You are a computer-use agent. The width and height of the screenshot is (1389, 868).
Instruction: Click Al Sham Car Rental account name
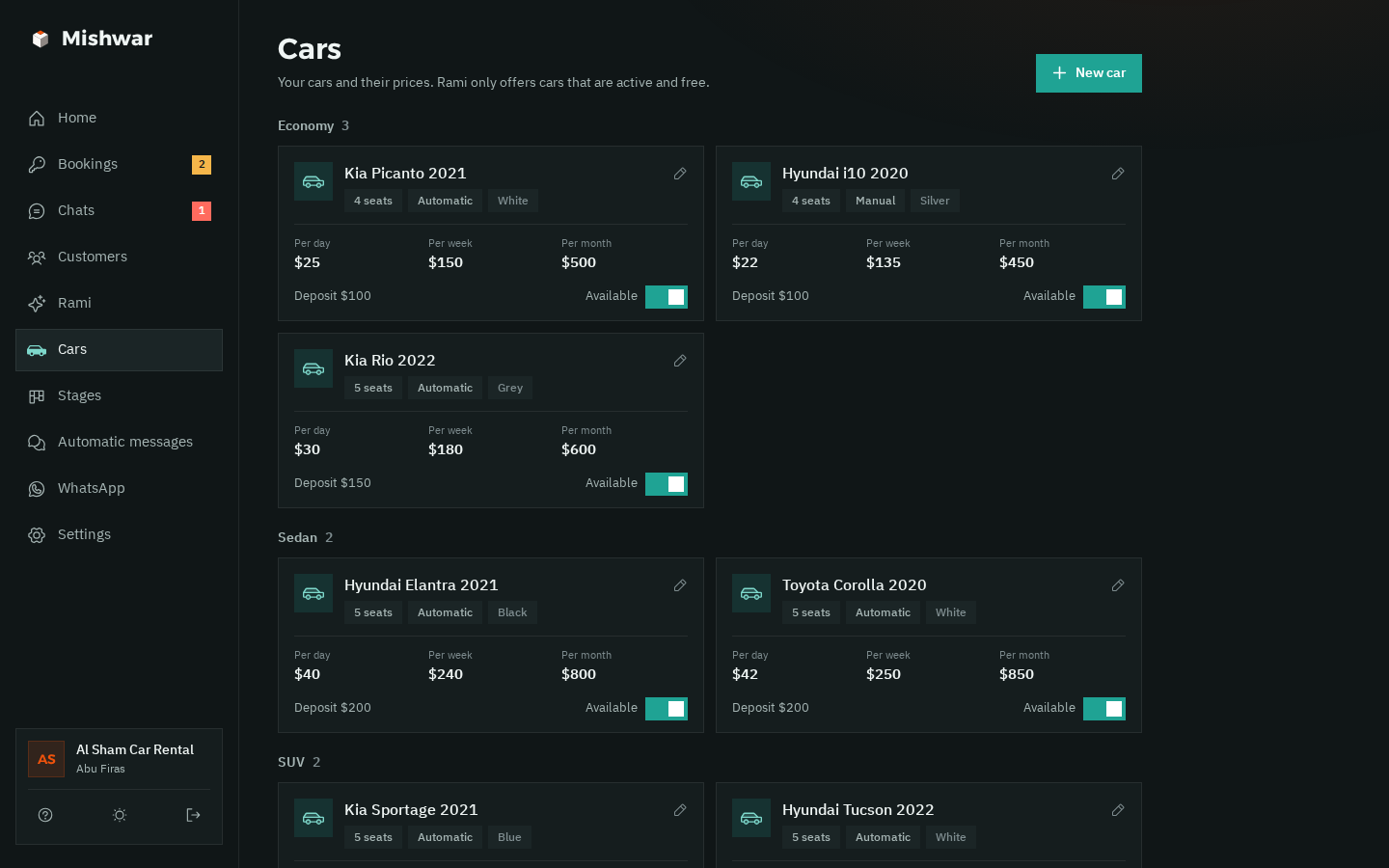click(x=135, y=750)
